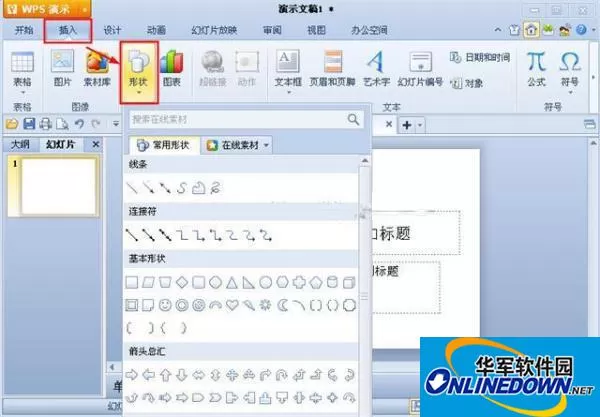
Task: Switch to the 大纲 outline pane tab
Action: [20, 145]
